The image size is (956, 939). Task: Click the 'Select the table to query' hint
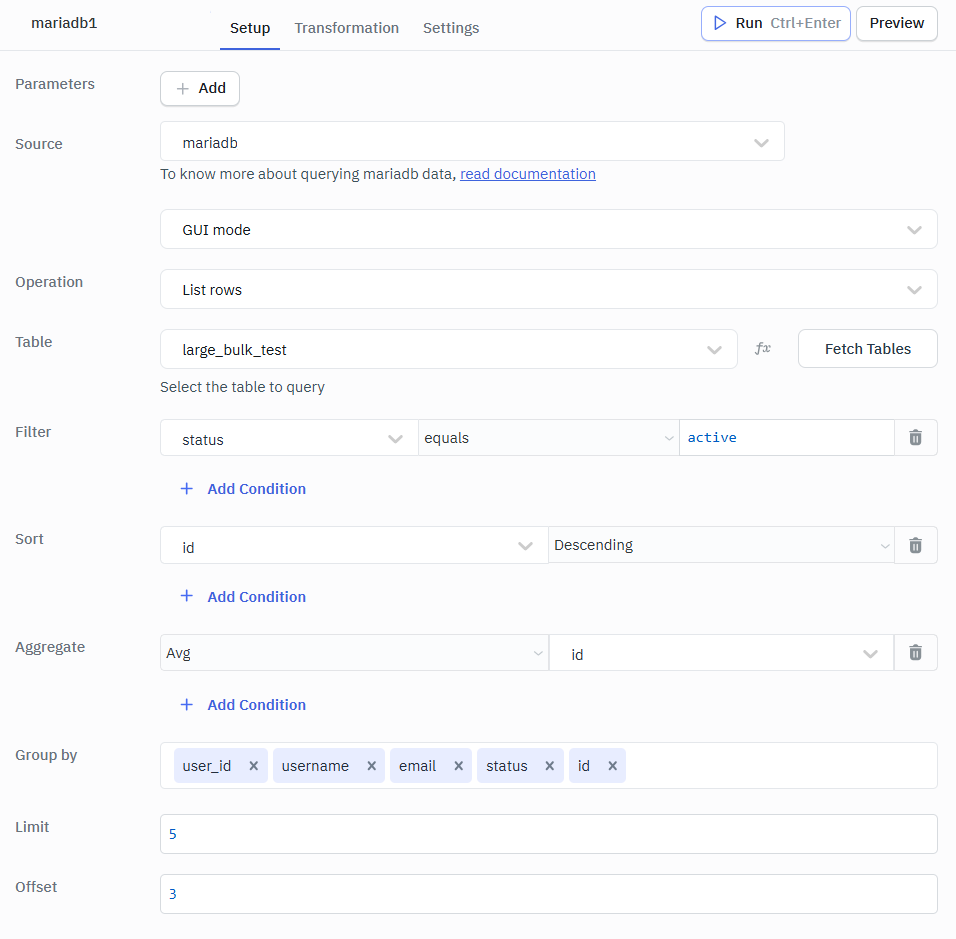pyautogui.click(x=242, y=387)
